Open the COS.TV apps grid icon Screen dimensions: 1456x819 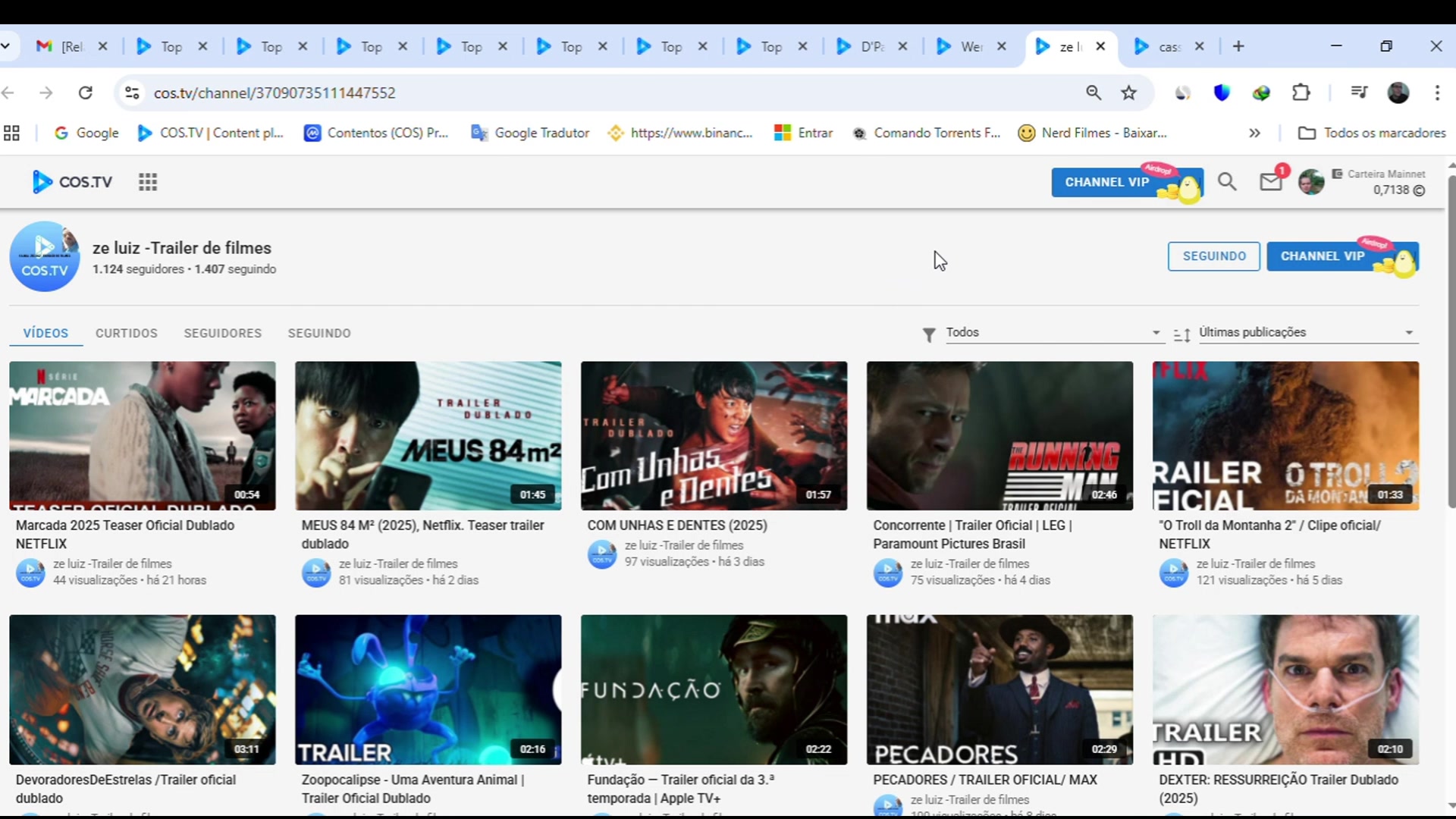coord(148,182)
